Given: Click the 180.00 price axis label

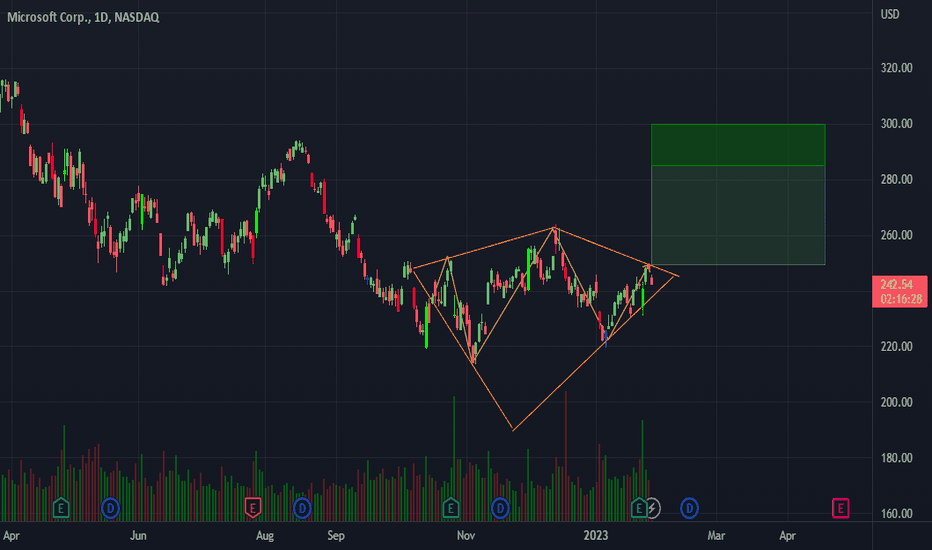Looking at the screenshot, I should click(896, 458).
